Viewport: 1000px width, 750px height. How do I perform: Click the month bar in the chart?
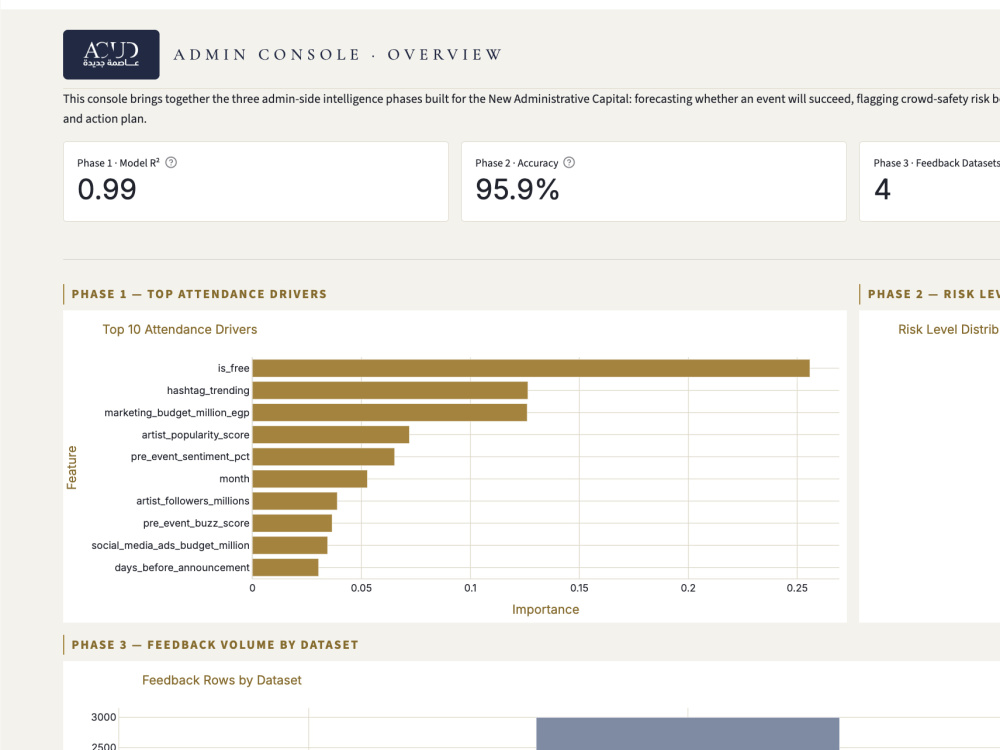click(x=310, y=479)
